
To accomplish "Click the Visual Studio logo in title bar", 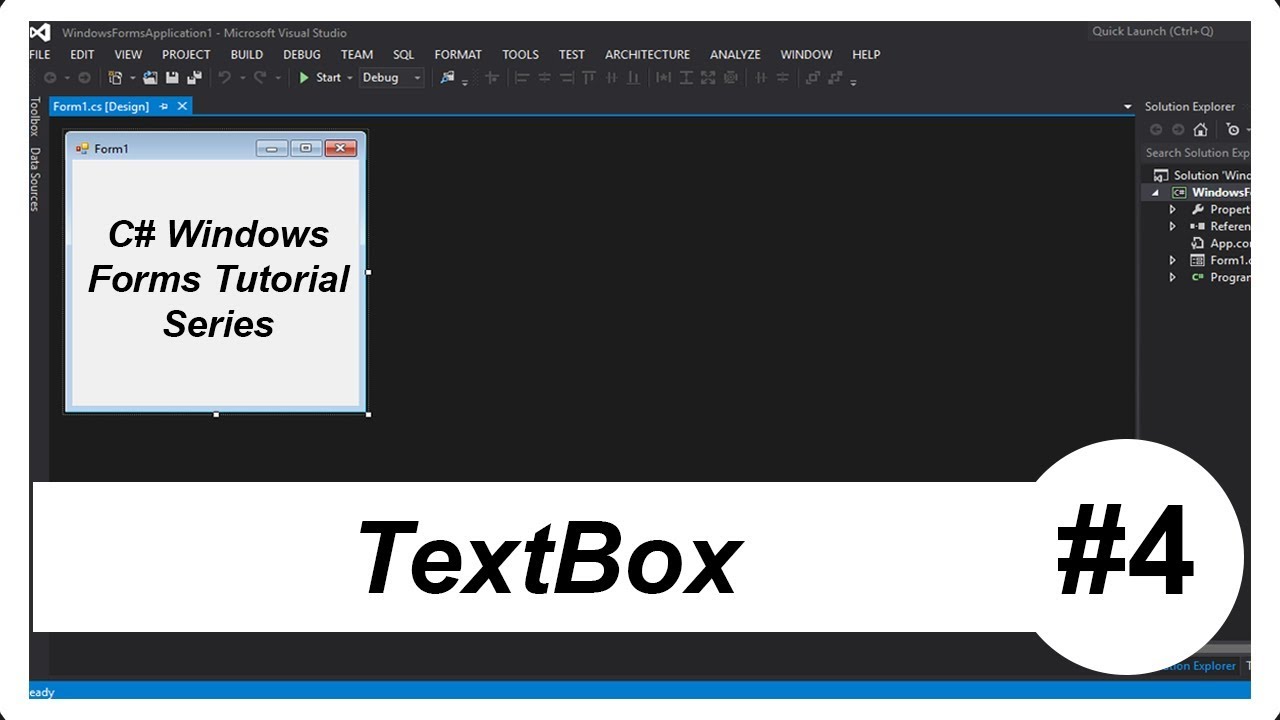I will 40,33.
